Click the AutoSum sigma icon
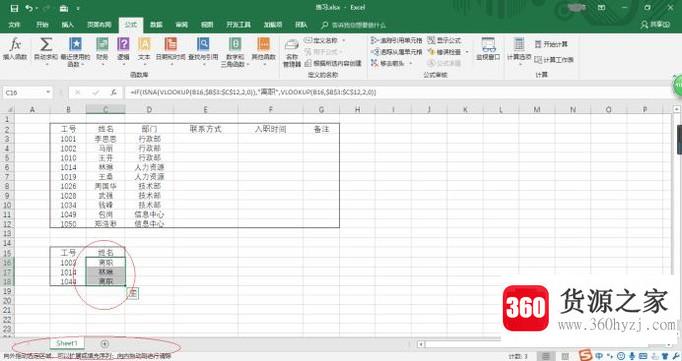 [46, 45]
